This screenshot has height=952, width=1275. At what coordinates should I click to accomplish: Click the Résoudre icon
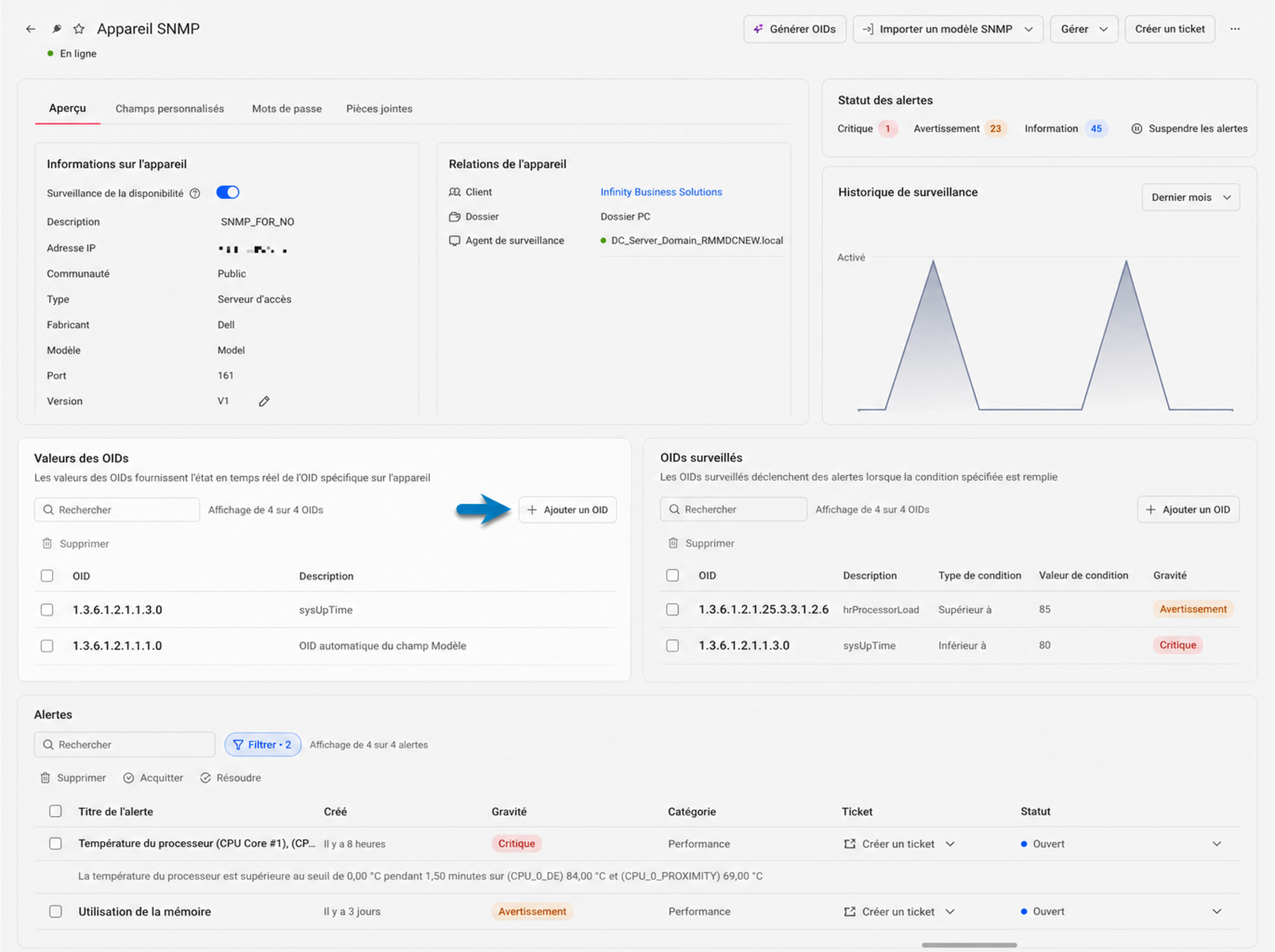[205, 778]
